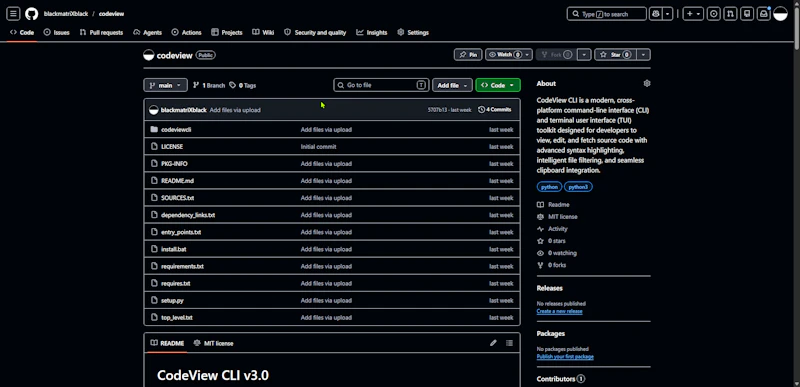
Task: Open header issues icon button
Action: 714,14
